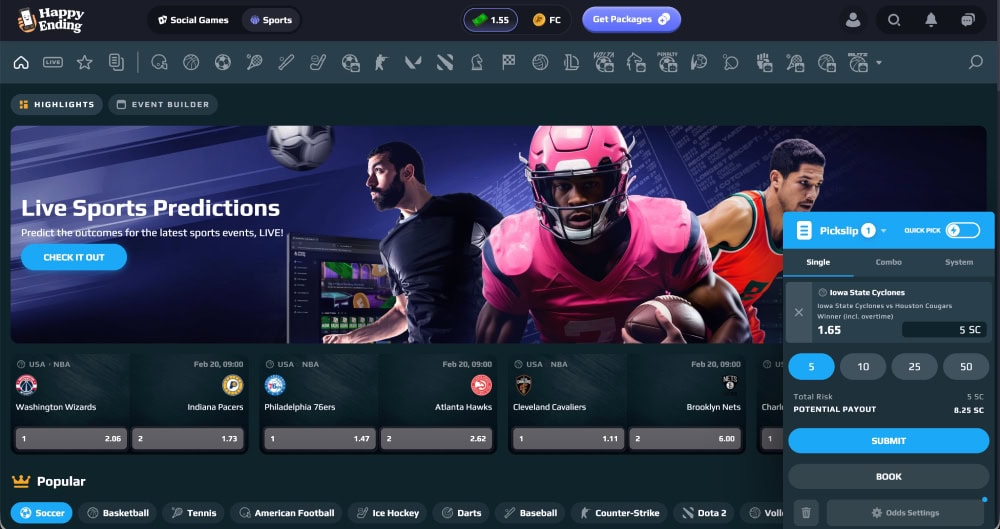This screenshot has height=529, width=1000.
Task: Edit stake field showing 5 SC
Action: pos(944,330)
